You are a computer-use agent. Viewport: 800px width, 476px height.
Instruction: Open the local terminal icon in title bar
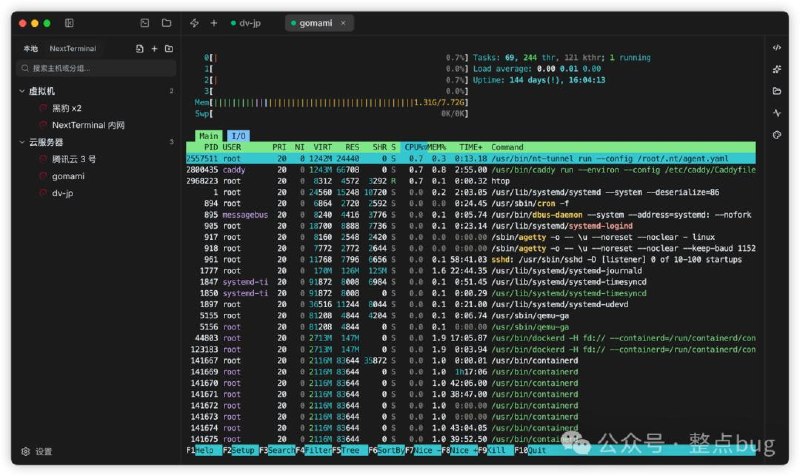pos(145,23)
